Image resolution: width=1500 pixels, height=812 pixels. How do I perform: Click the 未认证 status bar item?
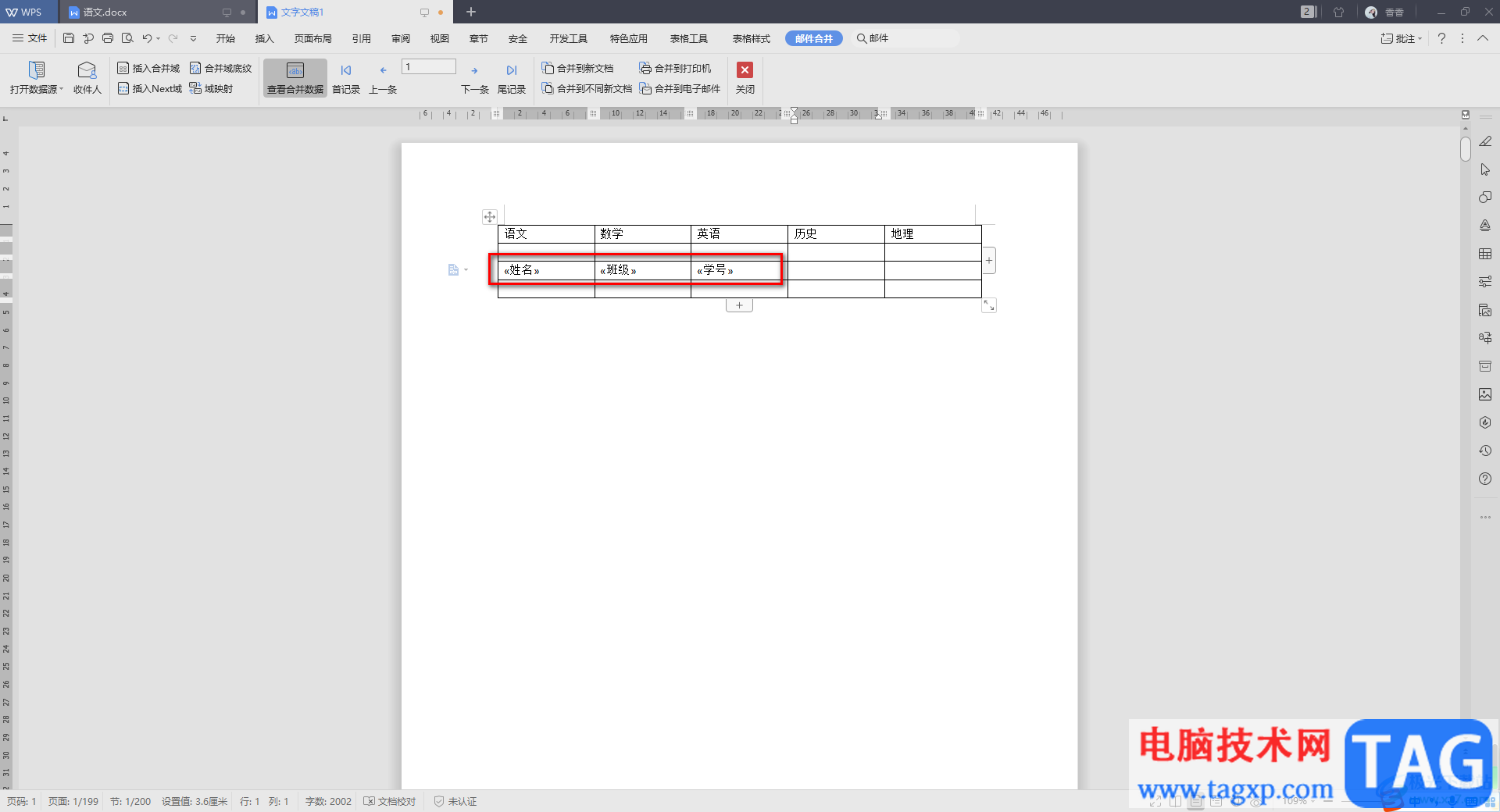click(455, 801)
